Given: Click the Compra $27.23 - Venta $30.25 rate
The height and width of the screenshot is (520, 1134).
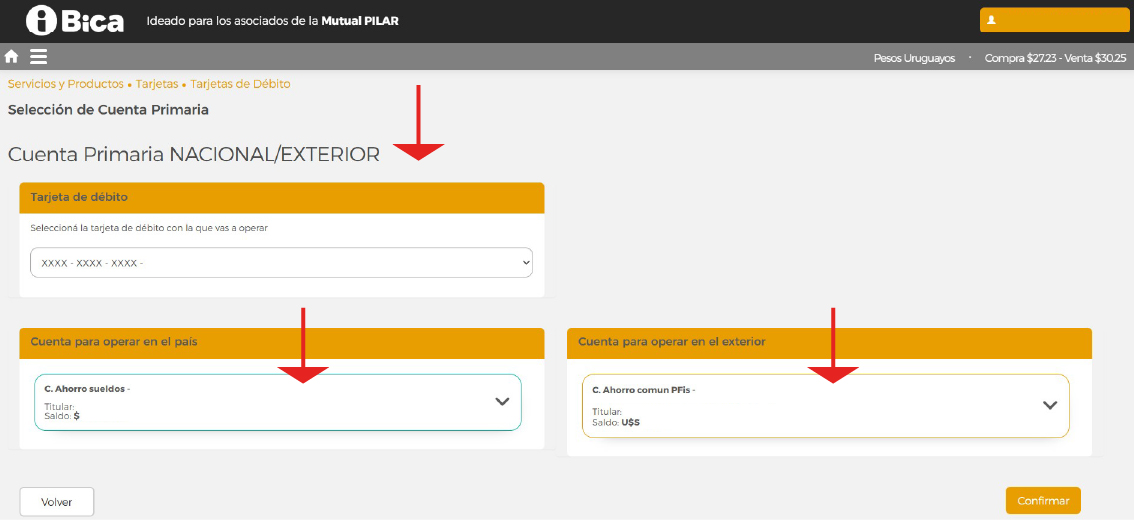Looking at the screenshot, I should [1055, 58].
